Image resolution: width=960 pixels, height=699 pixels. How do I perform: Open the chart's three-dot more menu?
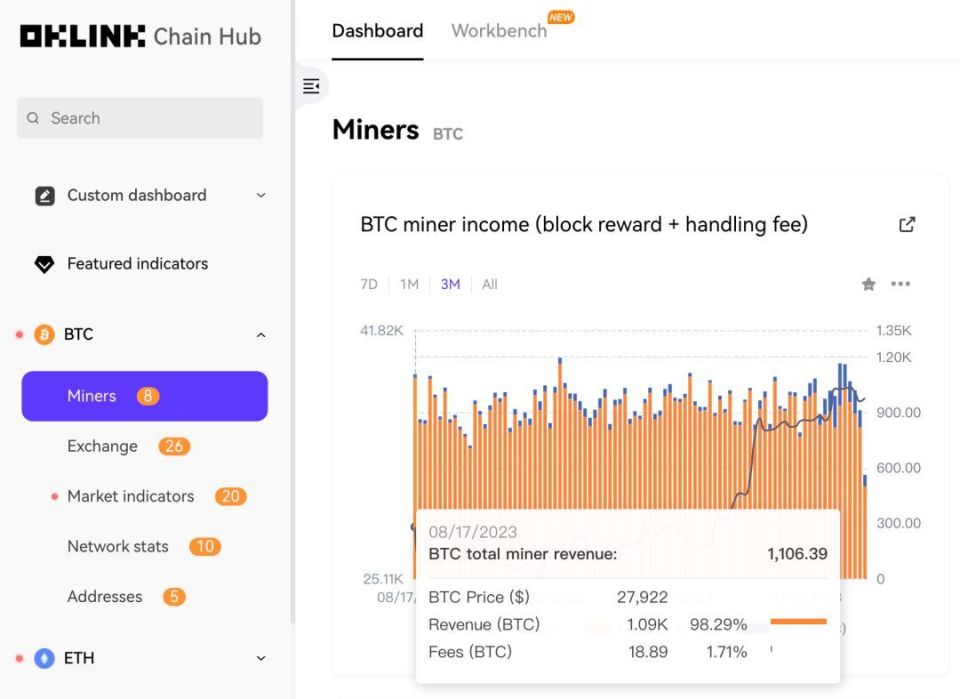coord(901,284)
